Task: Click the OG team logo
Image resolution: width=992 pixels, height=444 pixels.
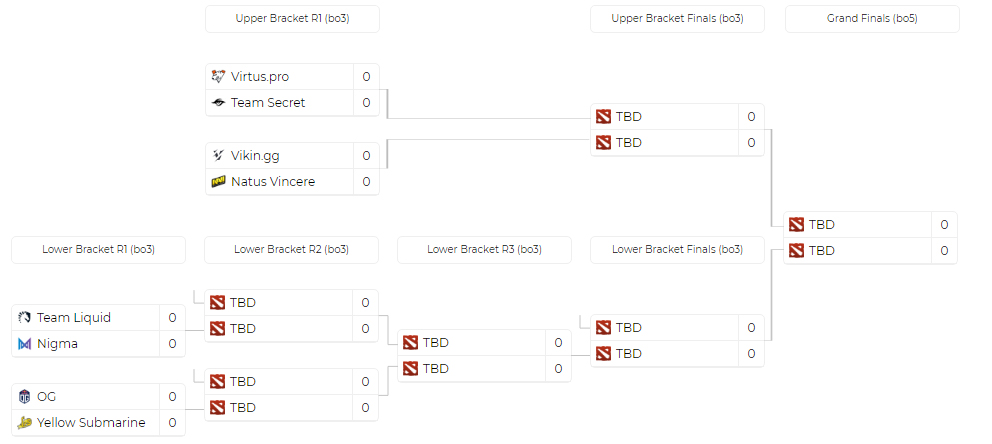Action: pyautogui.click(x=25, y=397)
